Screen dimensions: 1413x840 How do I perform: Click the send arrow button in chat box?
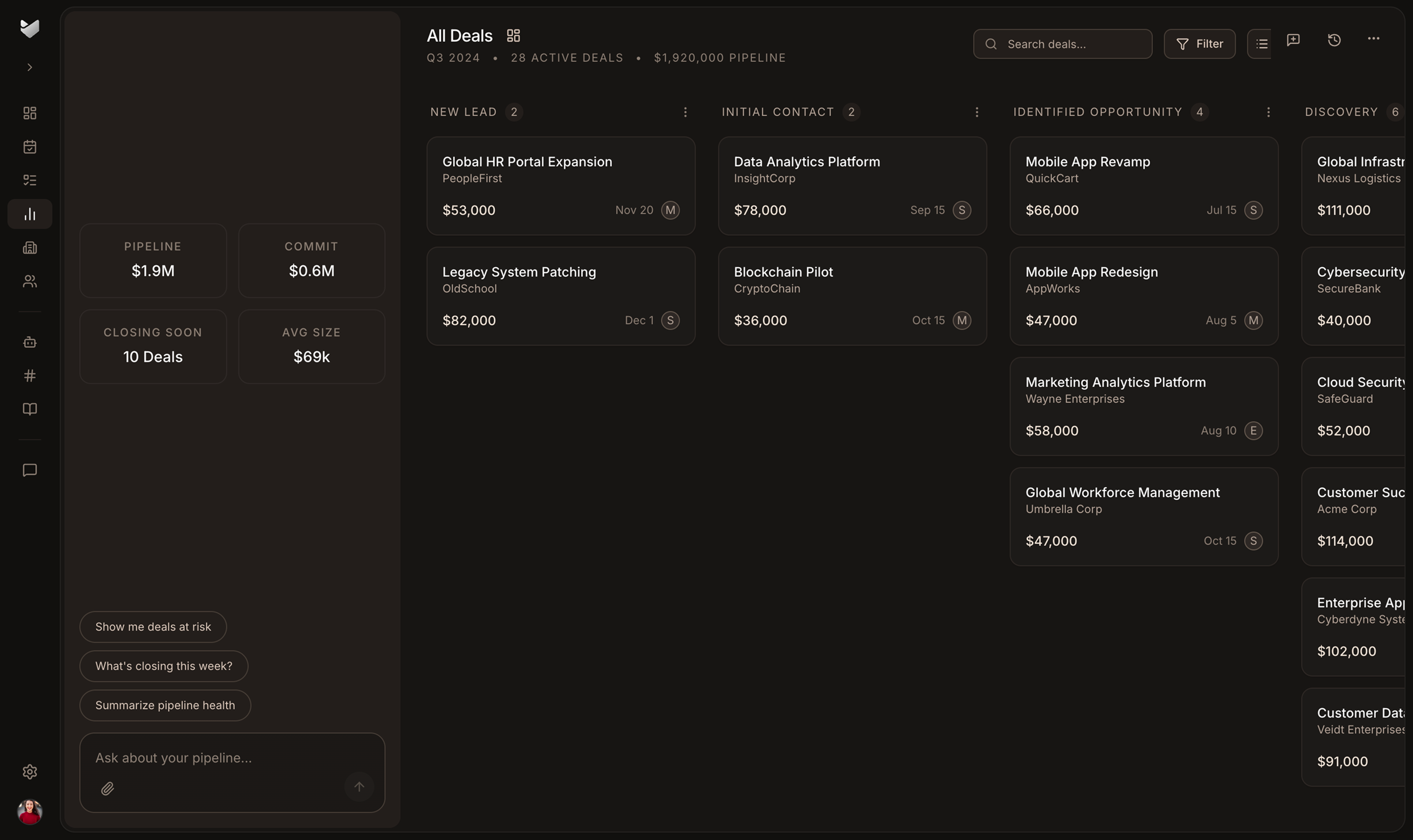tap(359, 787)
